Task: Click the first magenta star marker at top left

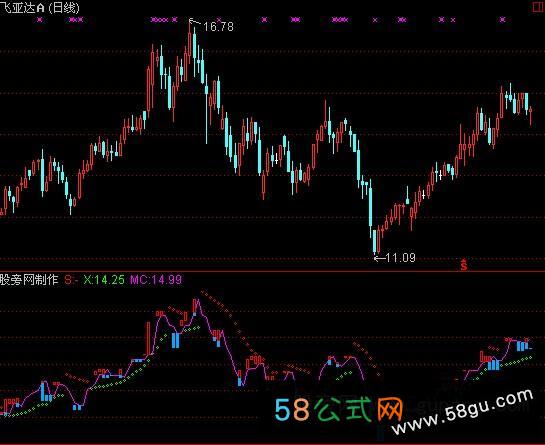Action: pyautogui.click(x=39, y=20)
